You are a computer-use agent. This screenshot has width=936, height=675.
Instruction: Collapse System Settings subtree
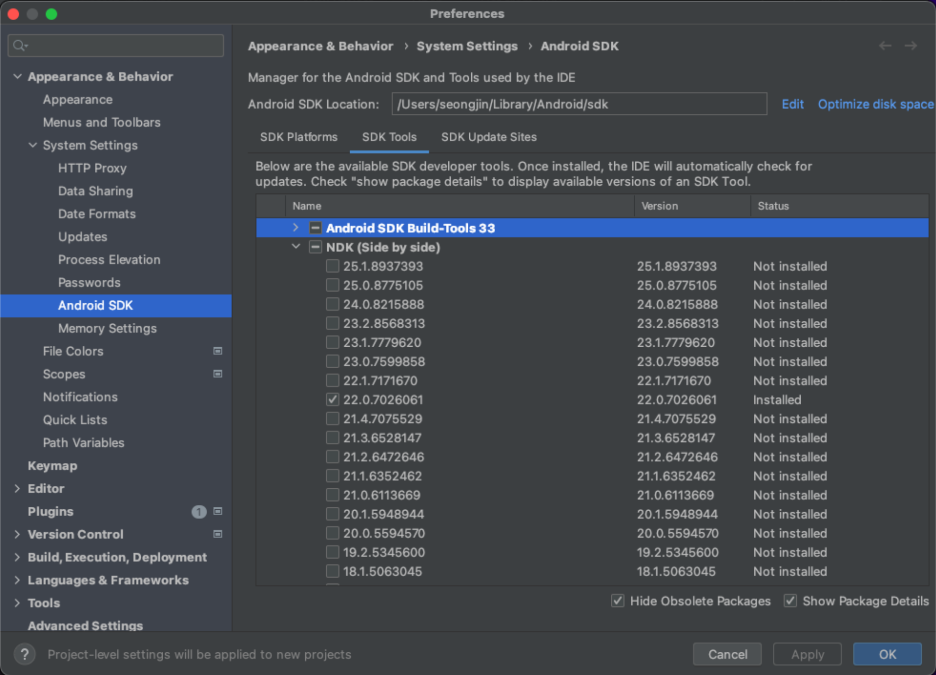click(x=33, y=145)
